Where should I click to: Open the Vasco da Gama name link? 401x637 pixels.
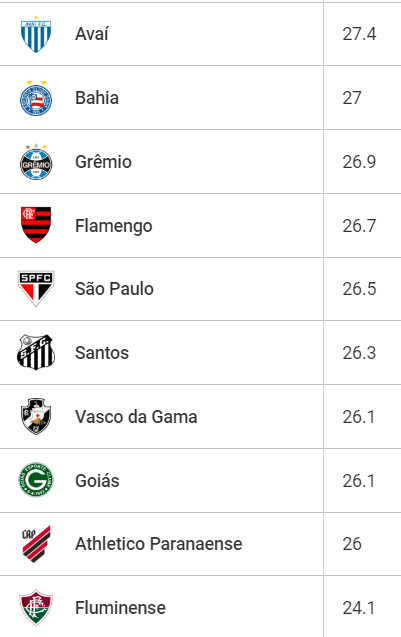coord(136,417)
